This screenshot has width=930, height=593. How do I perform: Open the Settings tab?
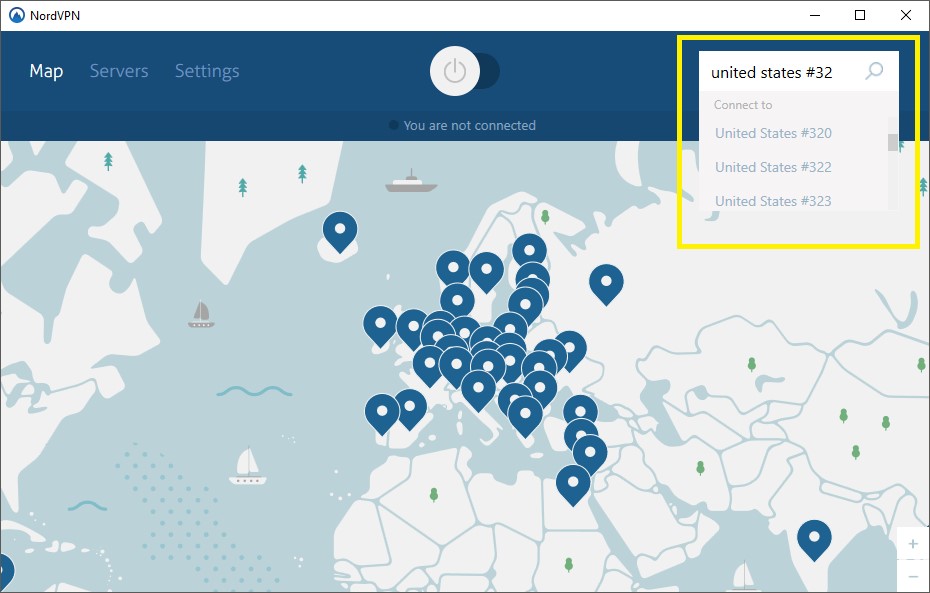(207, 71)
